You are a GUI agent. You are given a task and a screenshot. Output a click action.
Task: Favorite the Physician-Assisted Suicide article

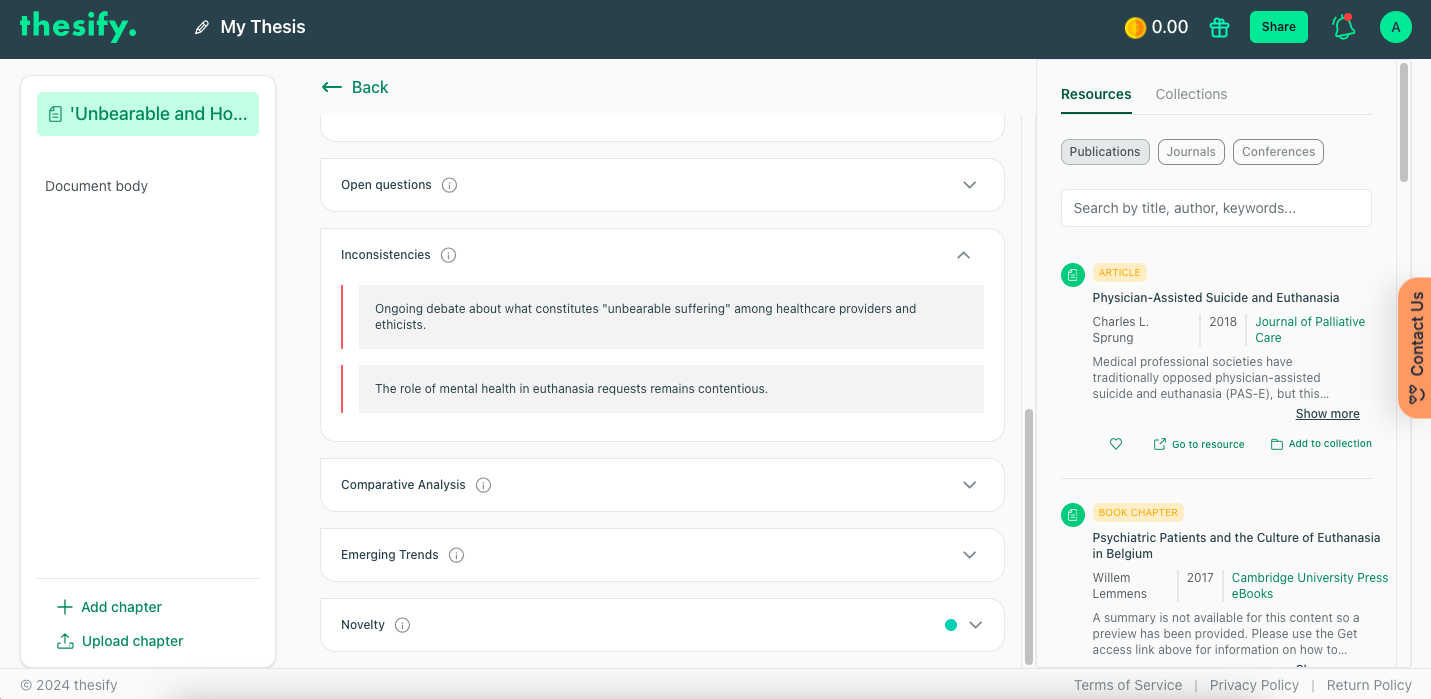(1115, 443)
